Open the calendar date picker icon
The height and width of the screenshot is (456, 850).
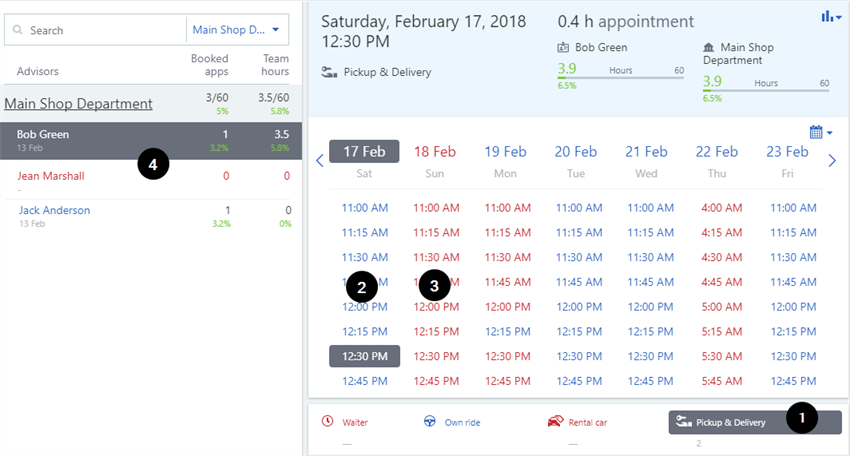tap(820, 132)
